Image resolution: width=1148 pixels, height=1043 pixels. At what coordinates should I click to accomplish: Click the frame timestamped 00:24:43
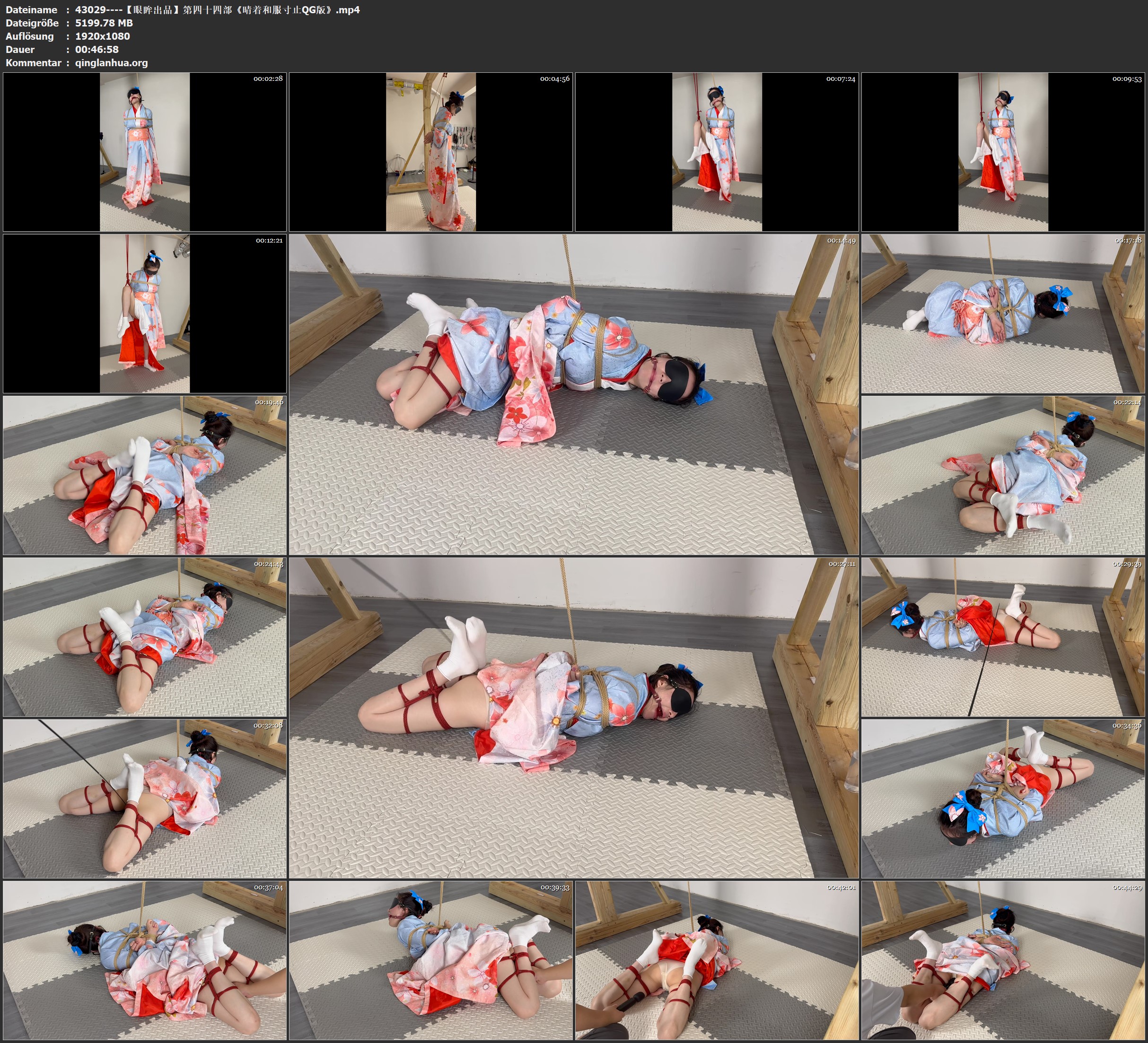145,636
